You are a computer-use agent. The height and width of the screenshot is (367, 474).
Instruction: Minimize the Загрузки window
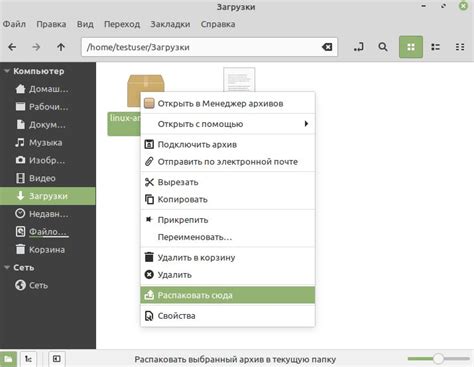click(x=424, y=6)
